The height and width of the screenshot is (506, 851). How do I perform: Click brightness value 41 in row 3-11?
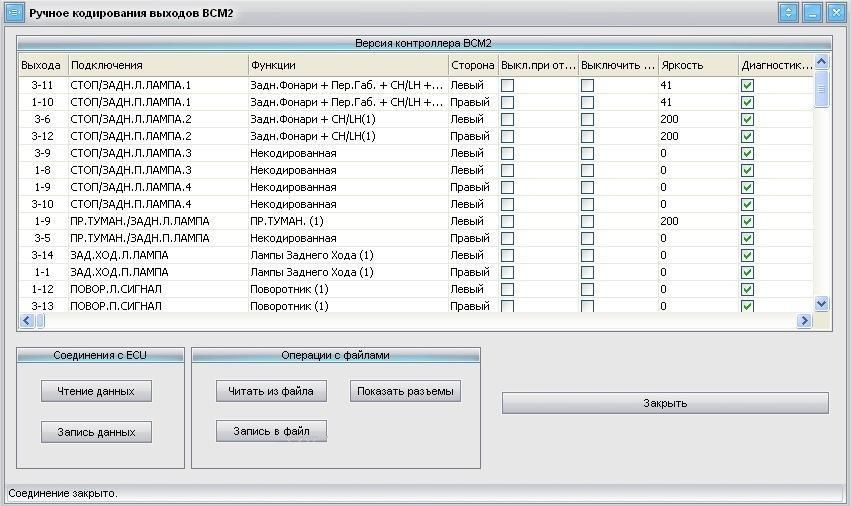tap(666, 85)
